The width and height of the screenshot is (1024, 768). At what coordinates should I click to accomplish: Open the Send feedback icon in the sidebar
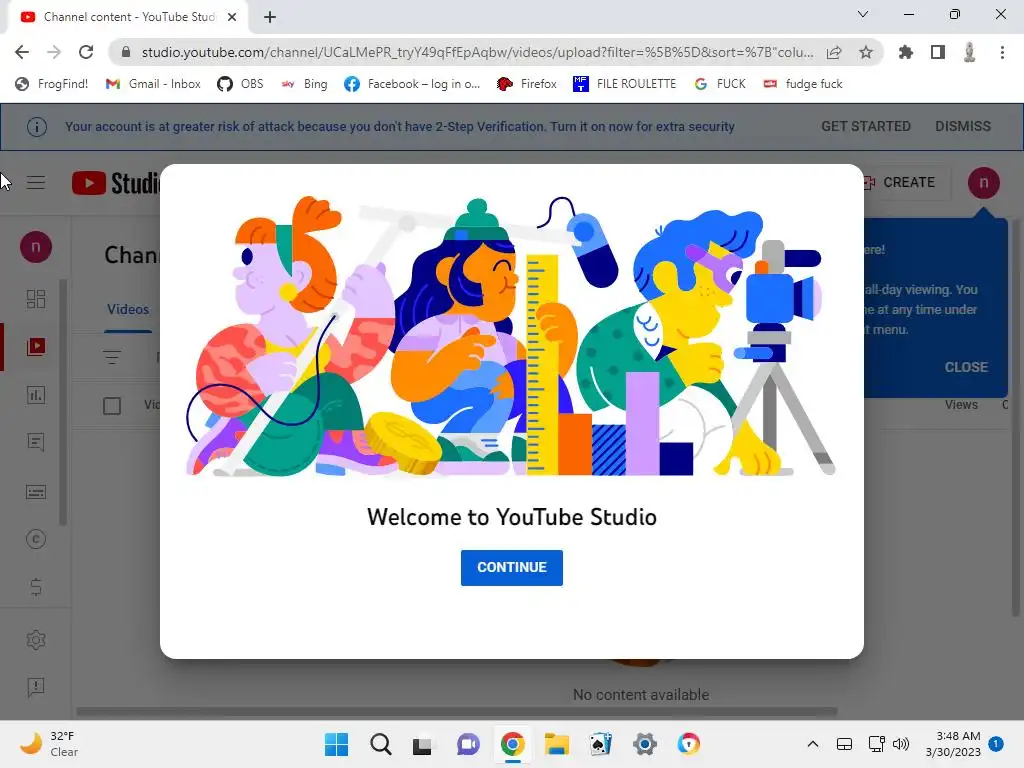point(36,687)
